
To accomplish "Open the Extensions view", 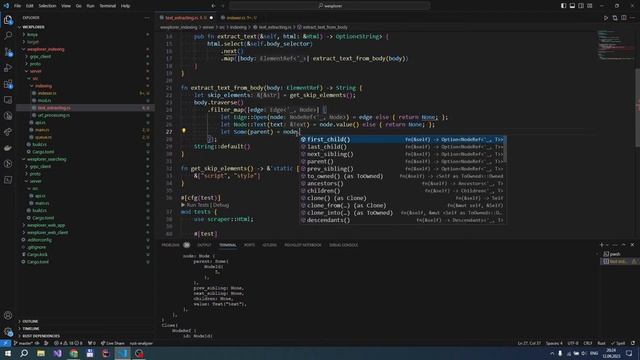I will pos(8,84).
